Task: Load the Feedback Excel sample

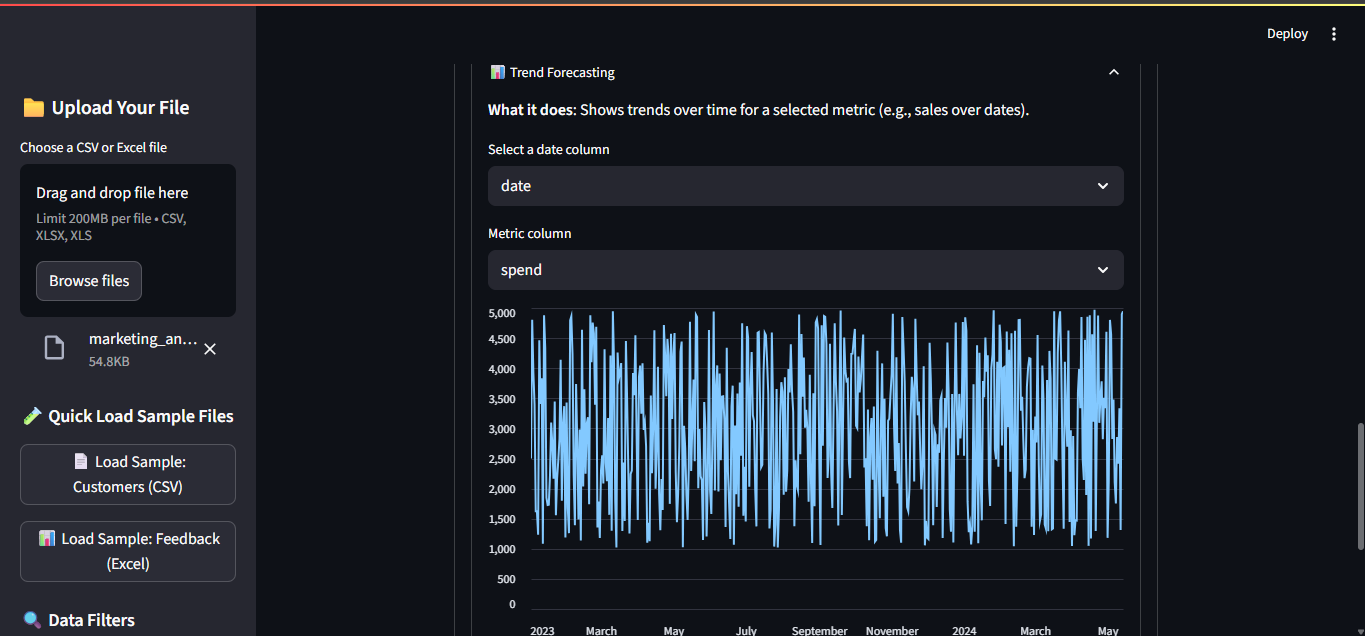Action: 128,551
